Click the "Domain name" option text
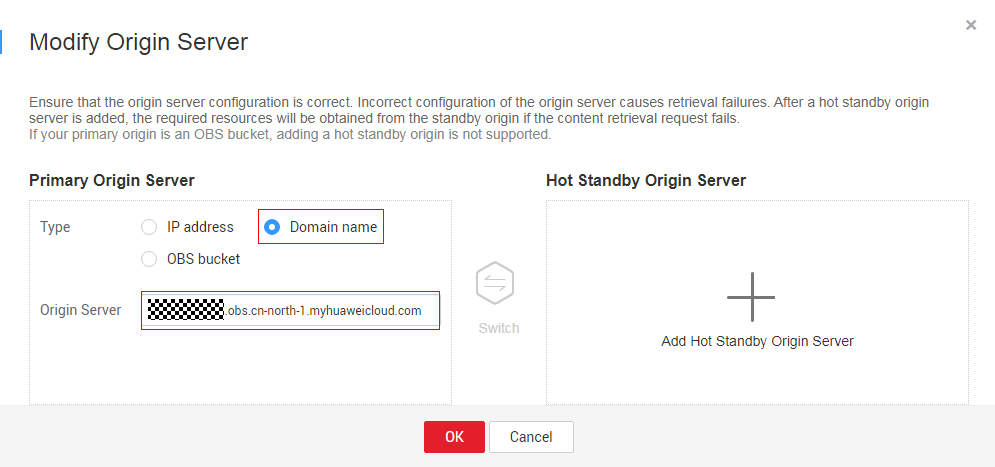This screenshot has width=995, height=467. point(333,227)
